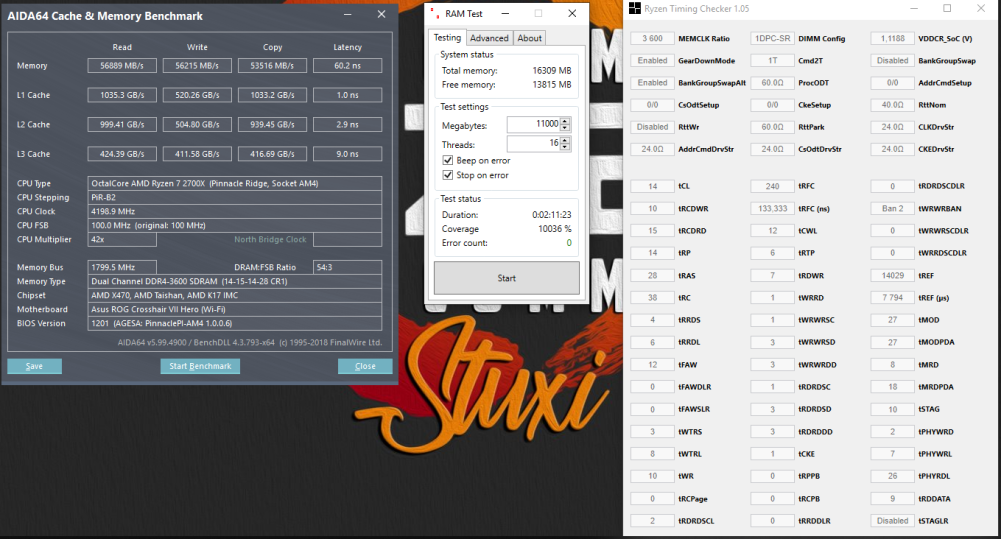
Task: Minimize the AIDA64 benchmark window
Action: (x=347, y=14)
